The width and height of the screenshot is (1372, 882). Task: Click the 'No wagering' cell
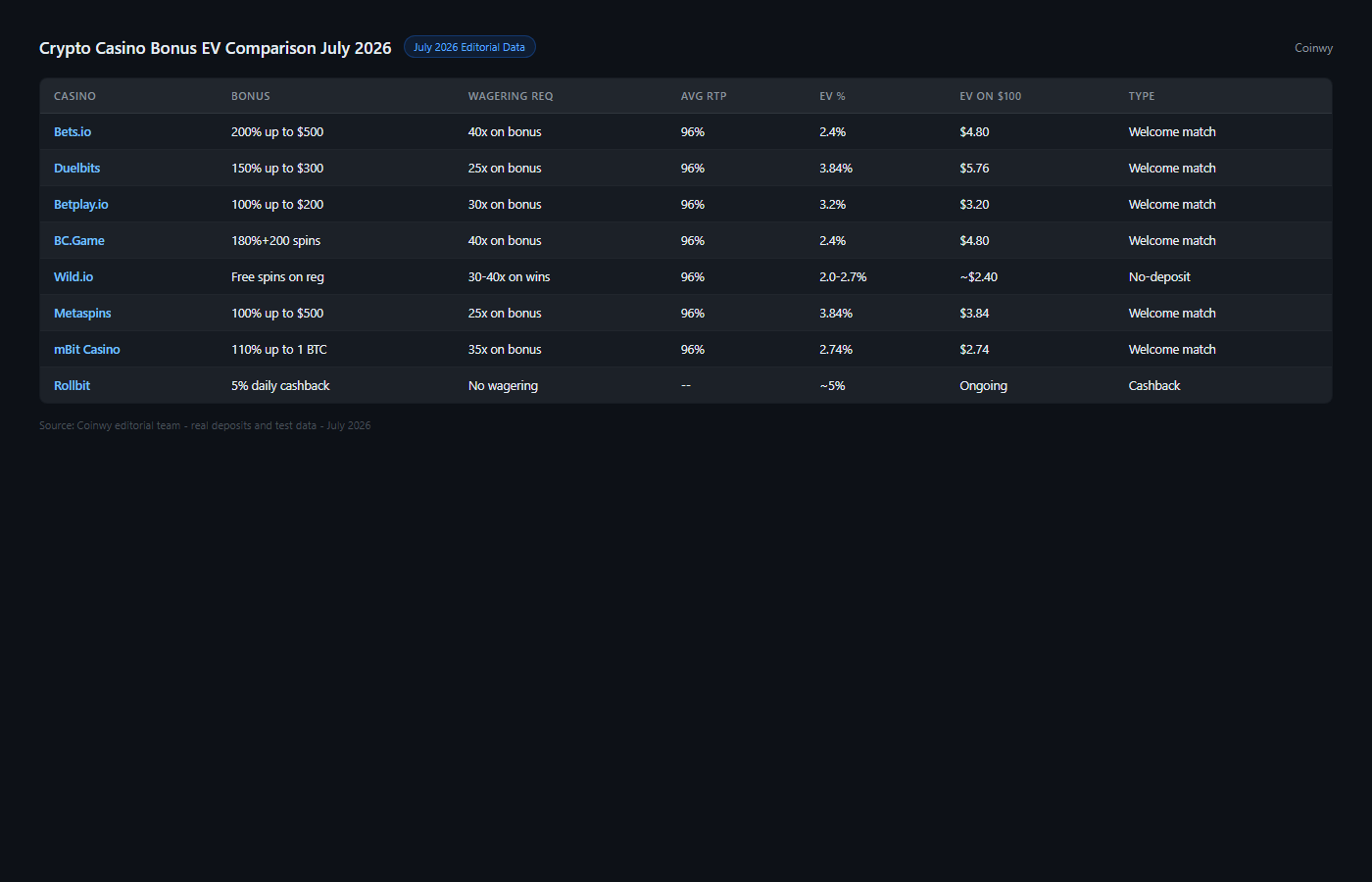tap(503, 386)
